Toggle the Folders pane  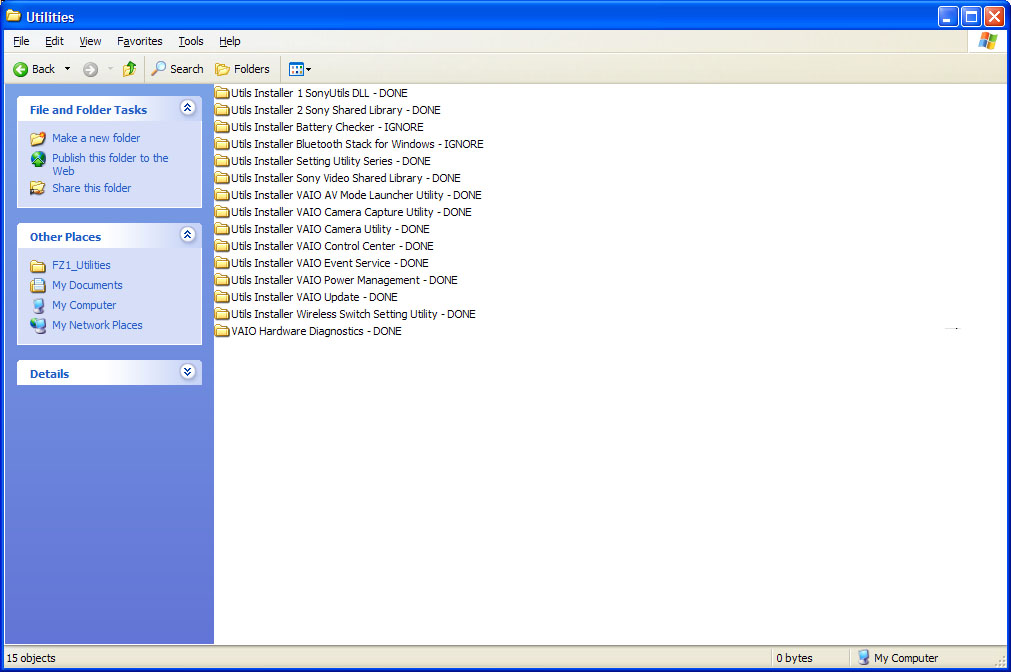(x=242, y=69)
